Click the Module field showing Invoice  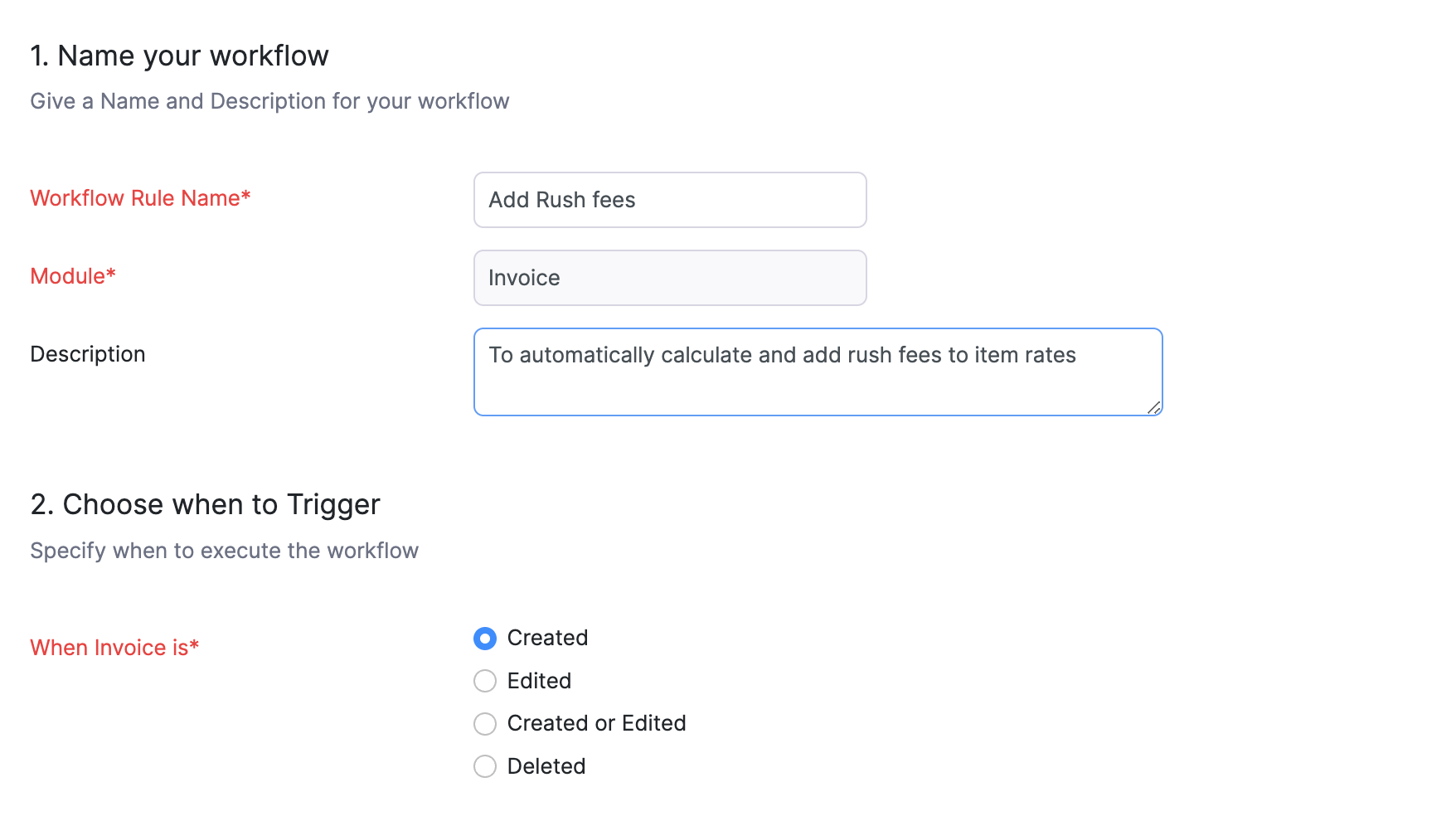click(669, 278)
